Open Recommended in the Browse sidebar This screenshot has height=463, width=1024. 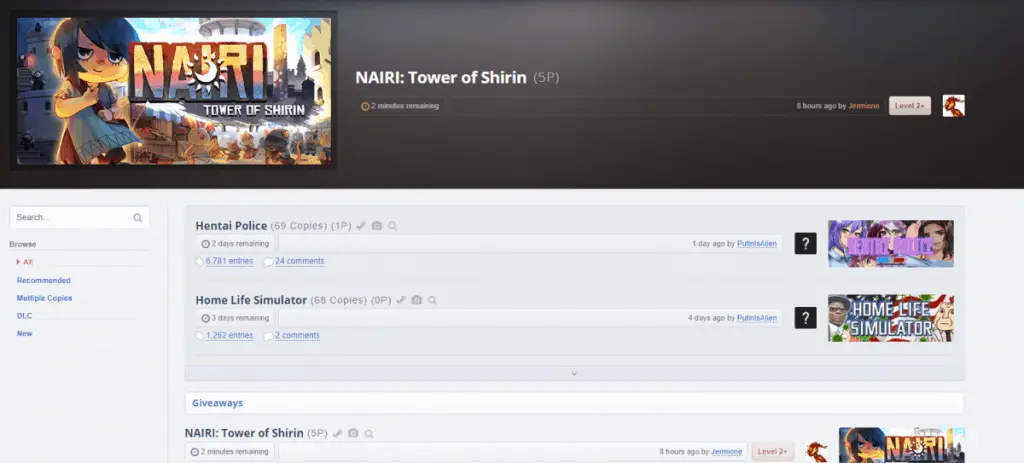(x=44, y=280)
